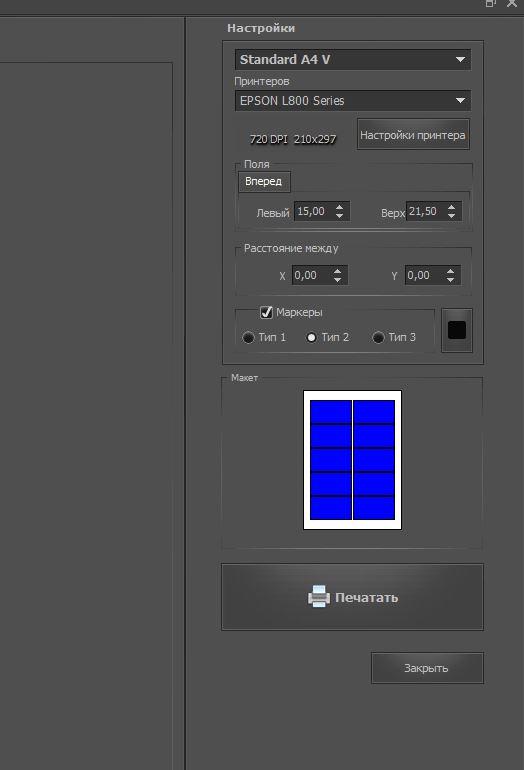Screen dimensions: 524x770
Task: Open the EPSON L800 Series printer dropdown
Action: pos(353,101)
